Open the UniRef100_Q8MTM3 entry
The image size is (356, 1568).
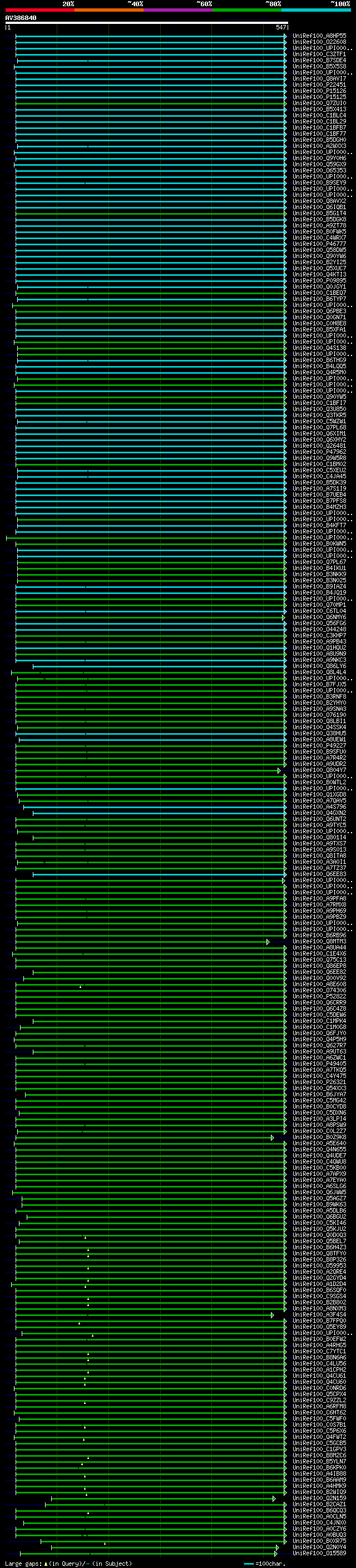click(319, 941)
